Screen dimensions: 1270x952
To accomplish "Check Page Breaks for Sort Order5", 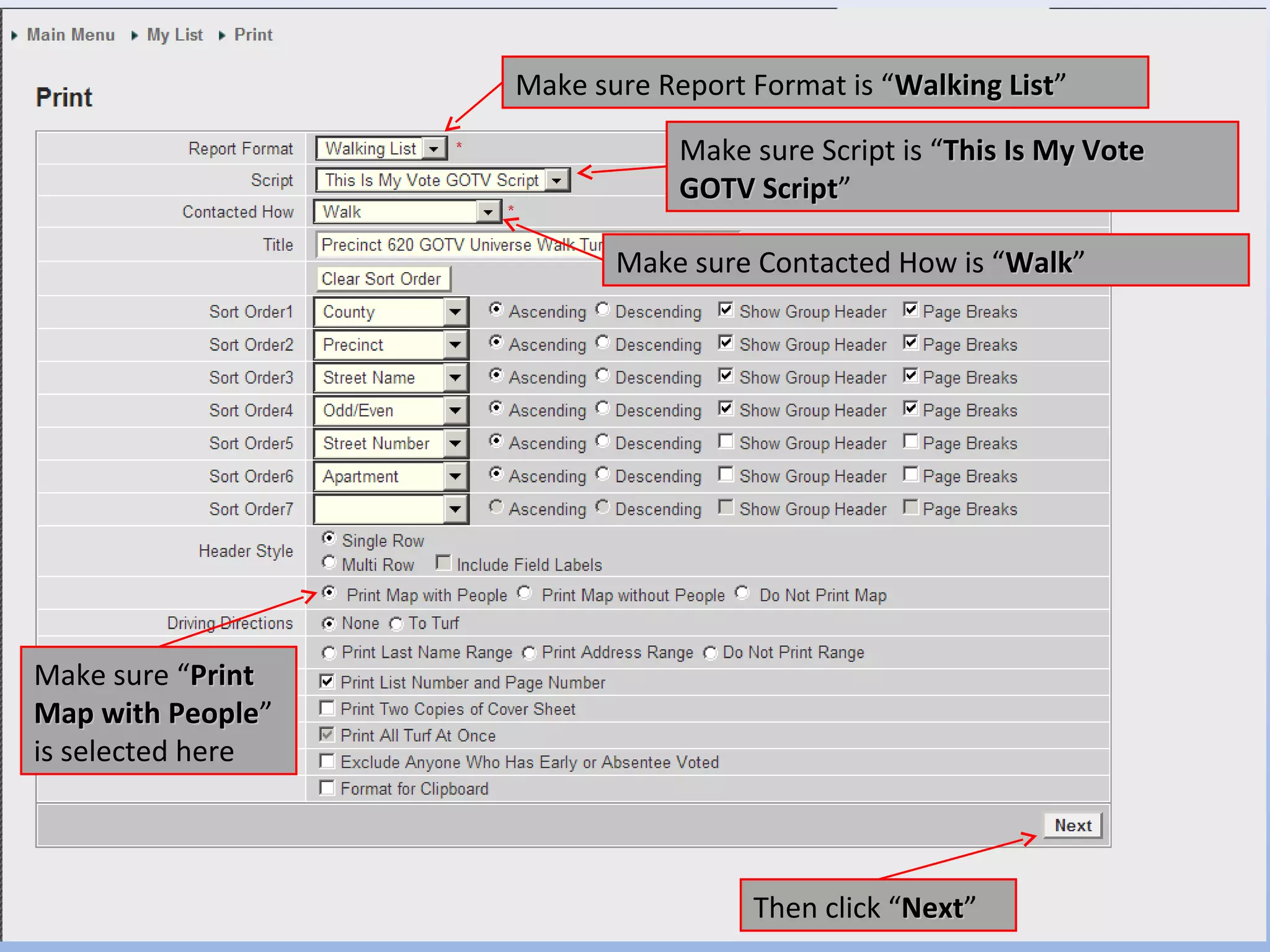I will 910,441.
